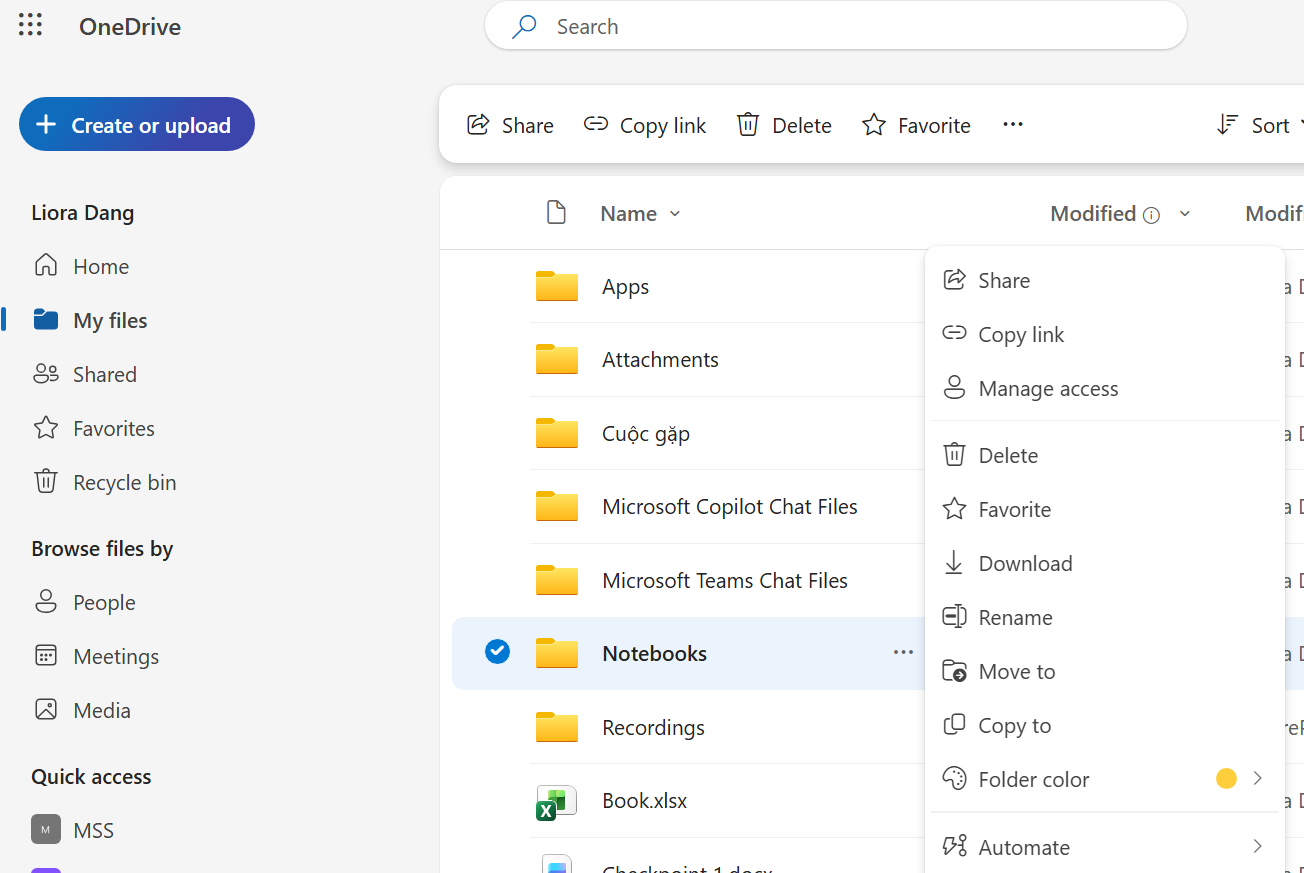
Task: Click the OneDrive title link
Action: pos(130,27)
